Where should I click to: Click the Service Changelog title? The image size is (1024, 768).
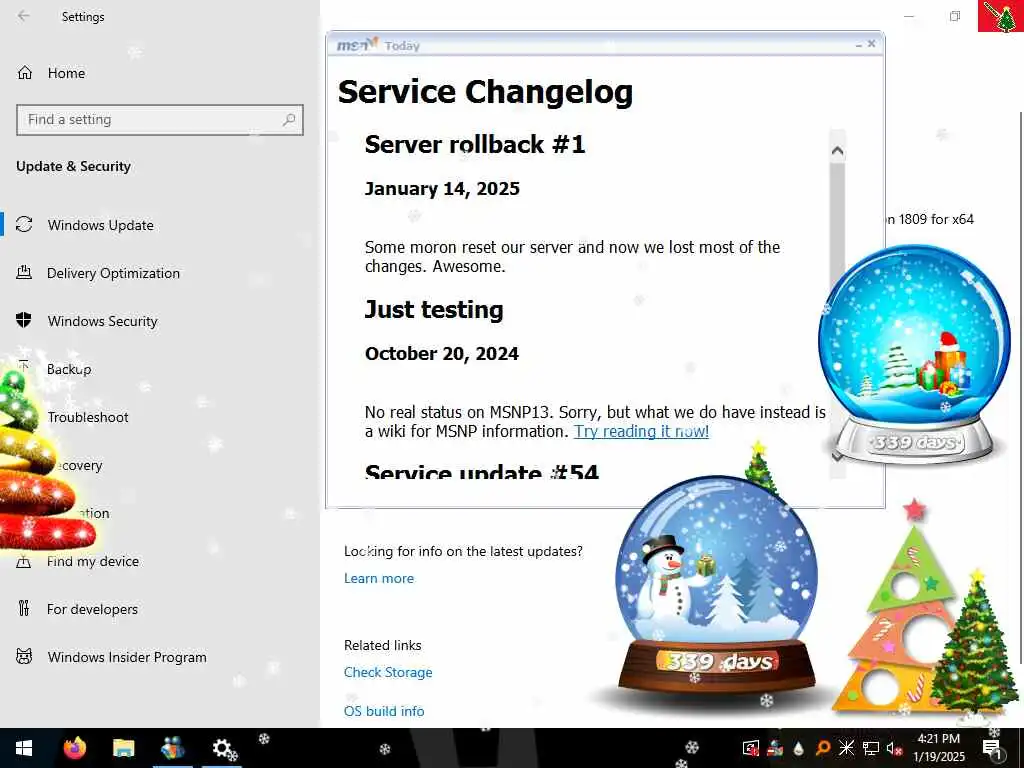[x=485, y=92]
